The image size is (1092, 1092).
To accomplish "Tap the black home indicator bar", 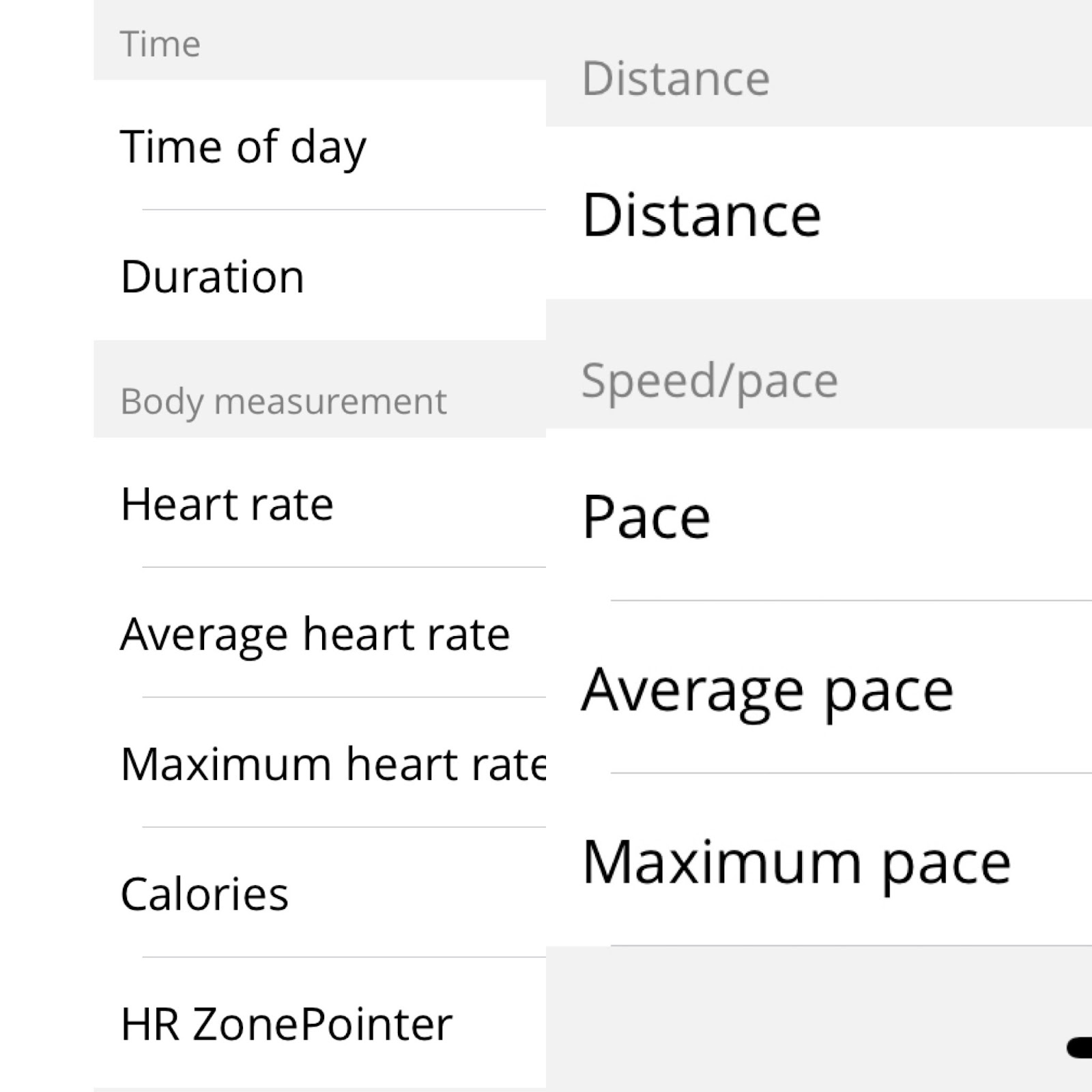I will click(x=1080, y=1048).
